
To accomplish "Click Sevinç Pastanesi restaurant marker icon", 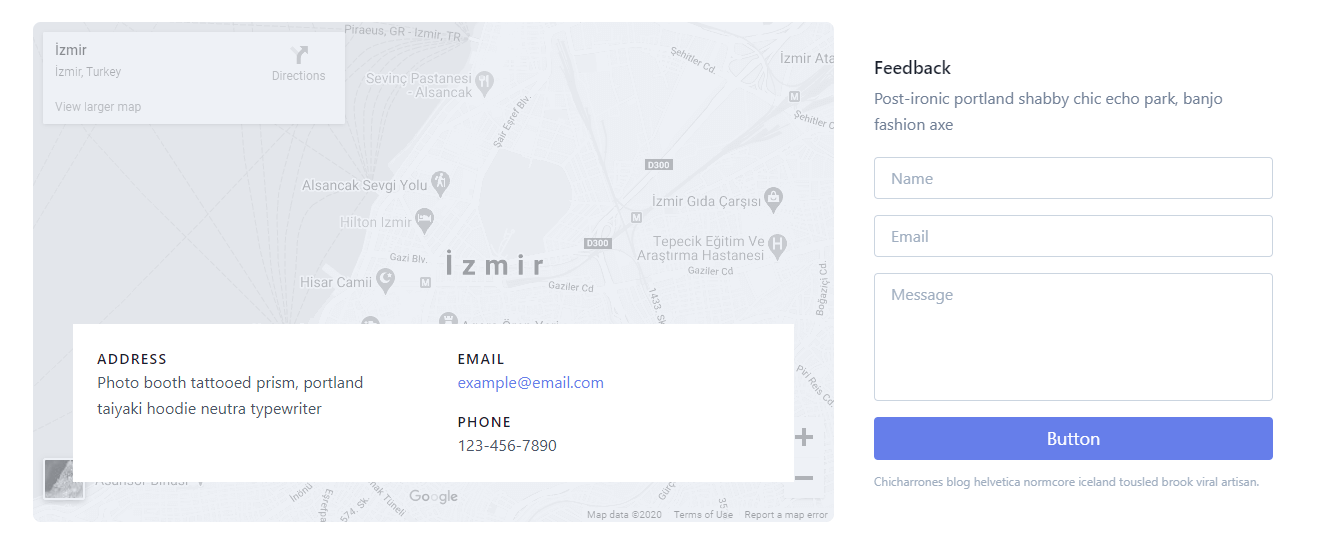I will tap(484, 79).
